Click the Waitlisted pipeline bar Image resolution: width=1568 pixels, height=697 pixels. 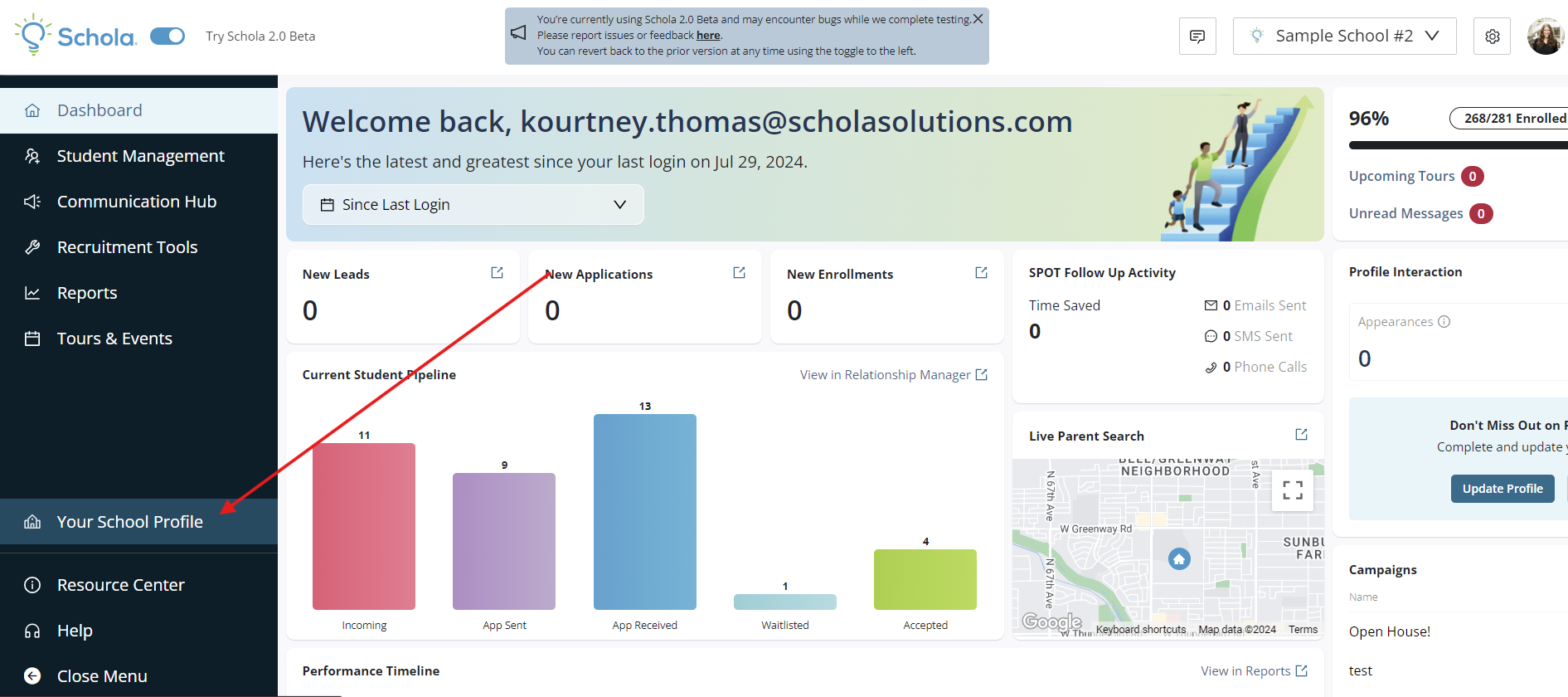785,602
